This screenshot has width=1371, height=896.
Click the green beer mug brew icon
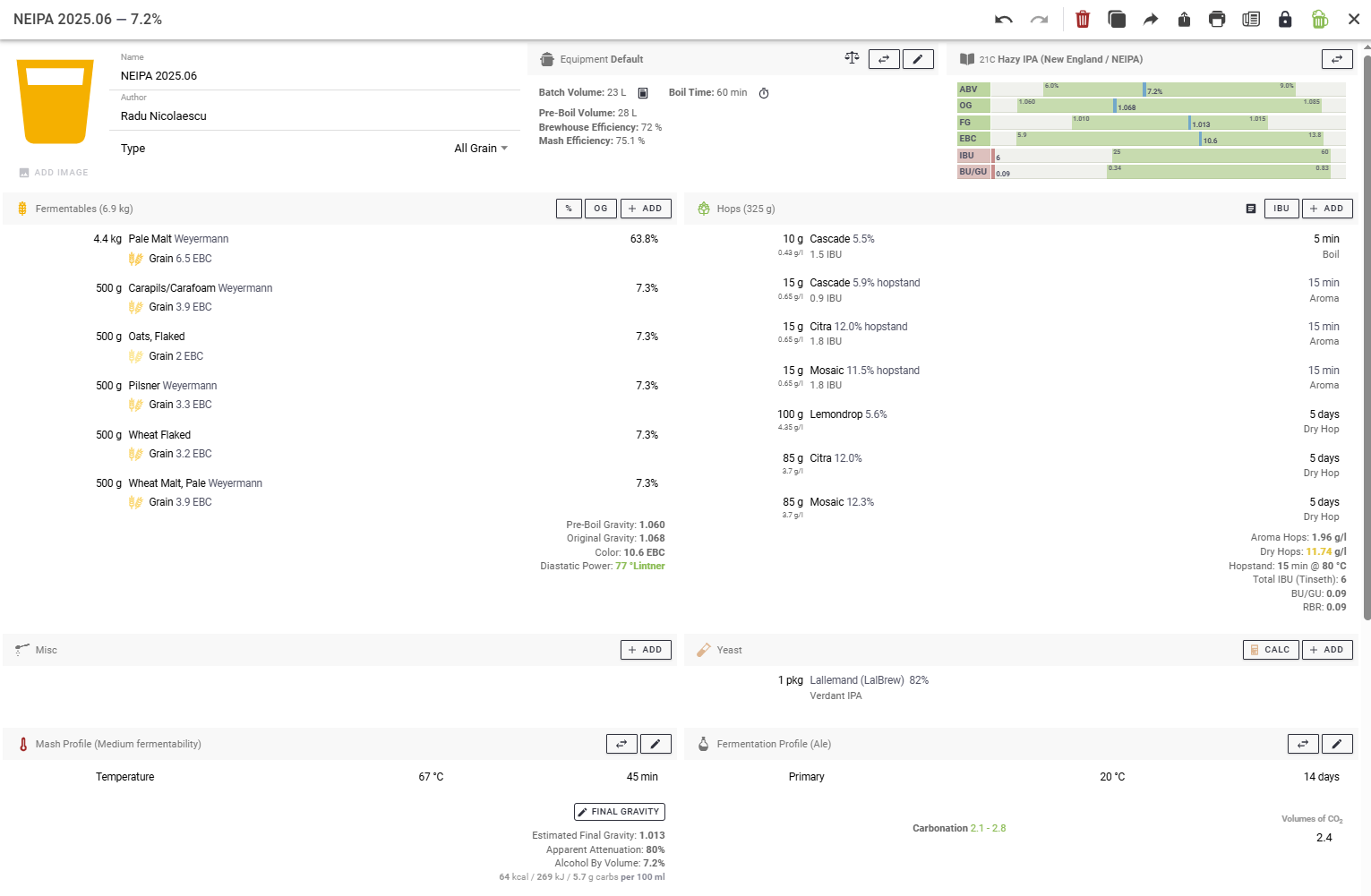(x=1319, y=19)
